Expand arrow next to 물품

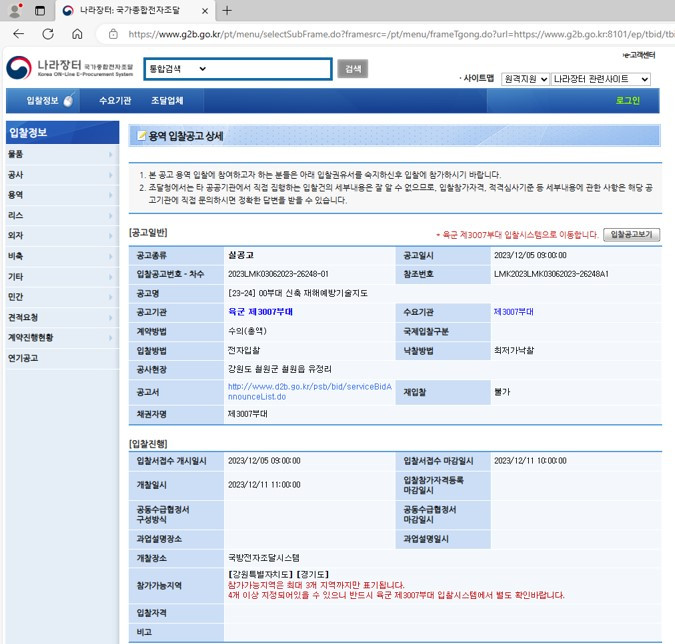pos(111,154)
